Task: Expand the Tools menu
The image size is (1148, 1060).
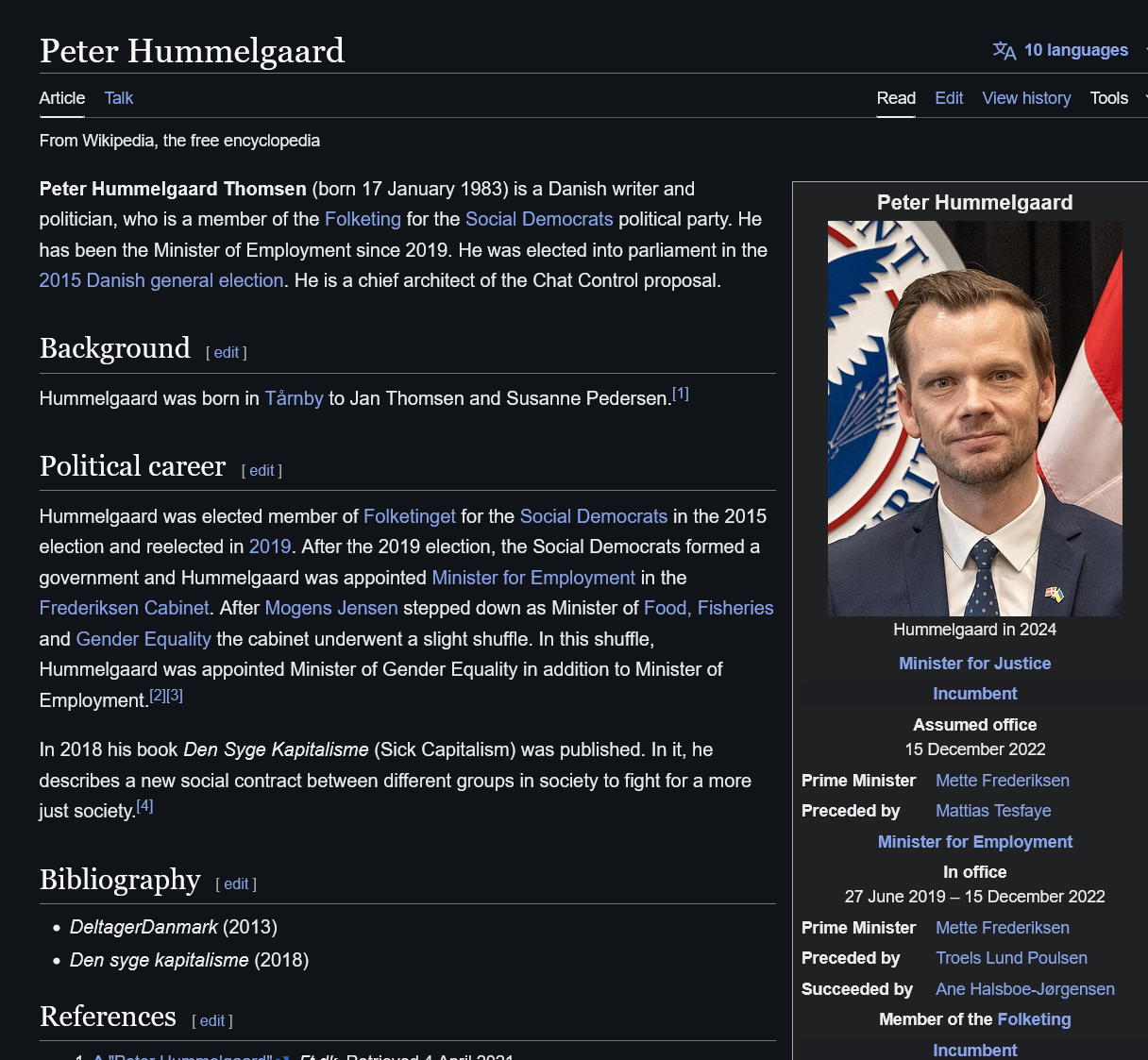Action: [x=1109, y=98]
